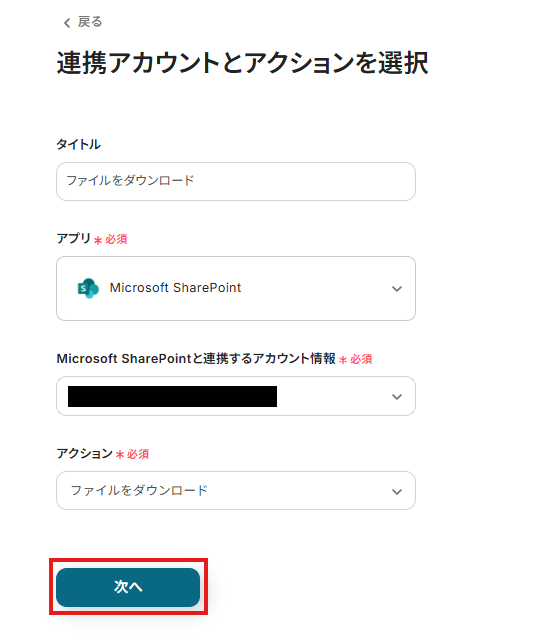Focus the タイトル input field
The height and width of the screenshot is (636, 555).
pos(236,181)
